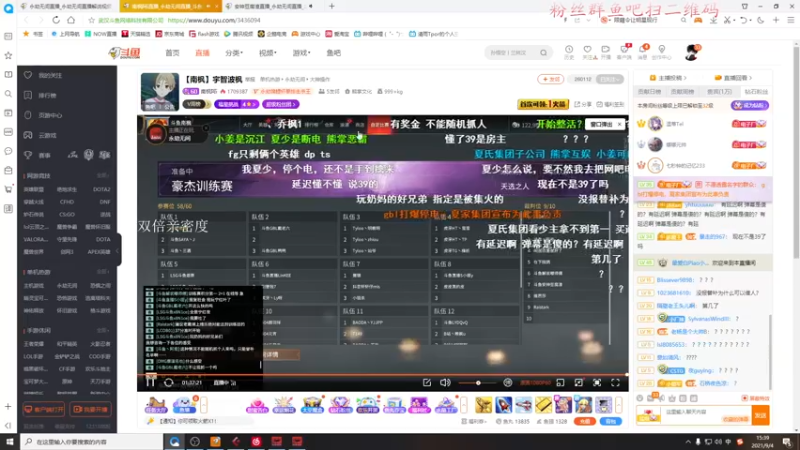This screenshot has width=800, height=450.
Task: Enter fullscreen video mode
Action: [615, 382]
